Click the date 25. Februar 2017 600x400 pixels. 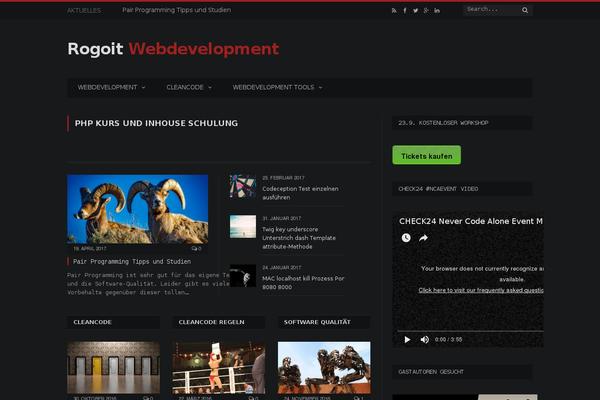pos(283,178)
